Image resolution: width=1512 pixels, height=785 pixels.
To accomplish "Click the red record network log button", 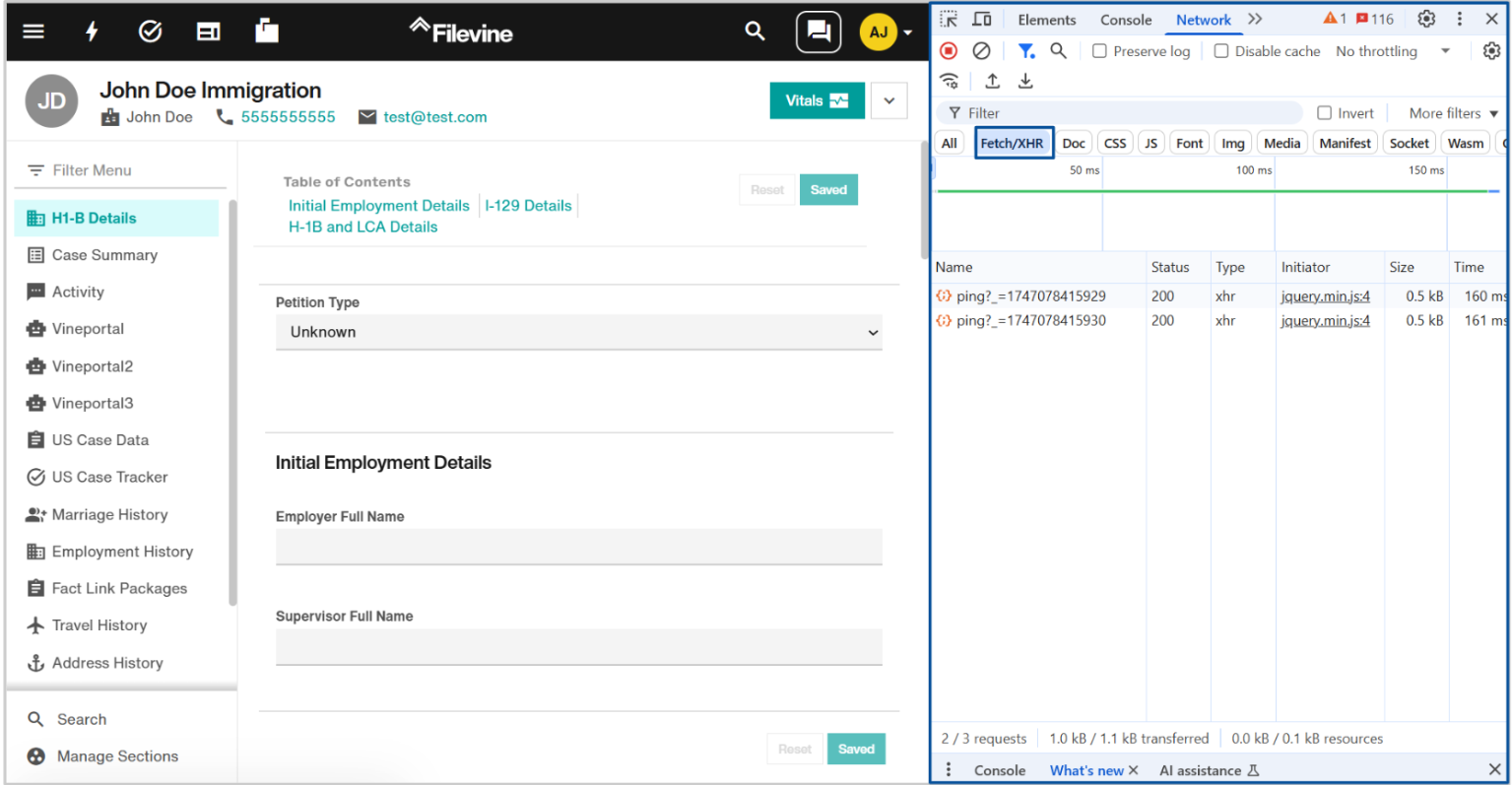I will (949, 50).
